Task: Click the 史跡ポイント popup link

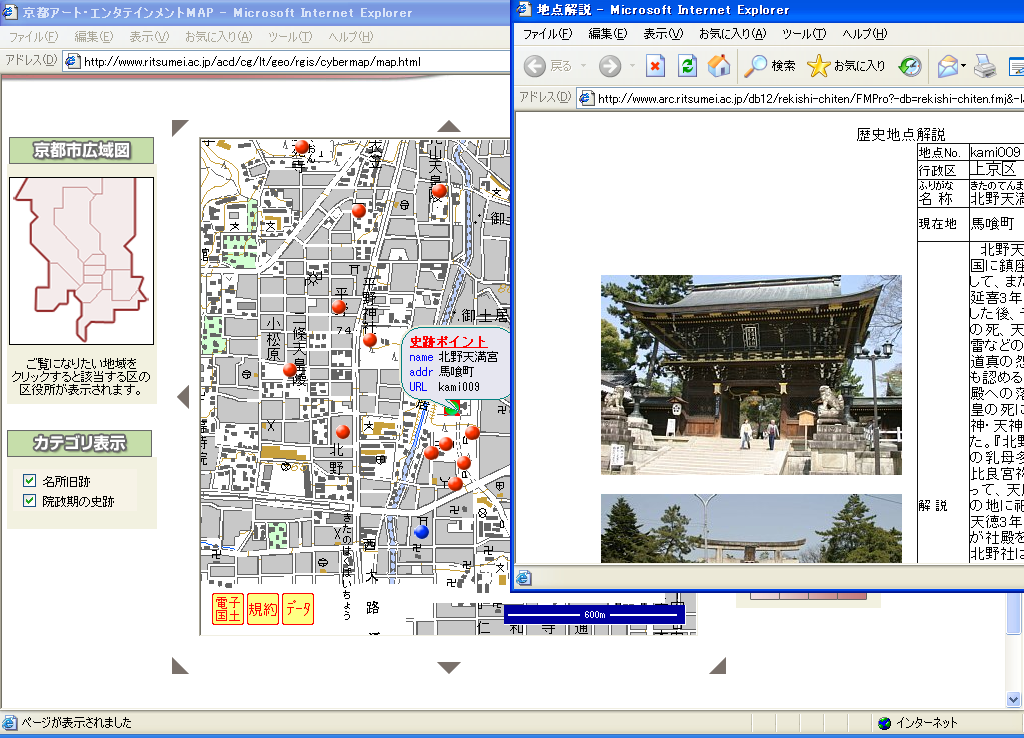Action: pyautogui.click(x=448, y=342)
